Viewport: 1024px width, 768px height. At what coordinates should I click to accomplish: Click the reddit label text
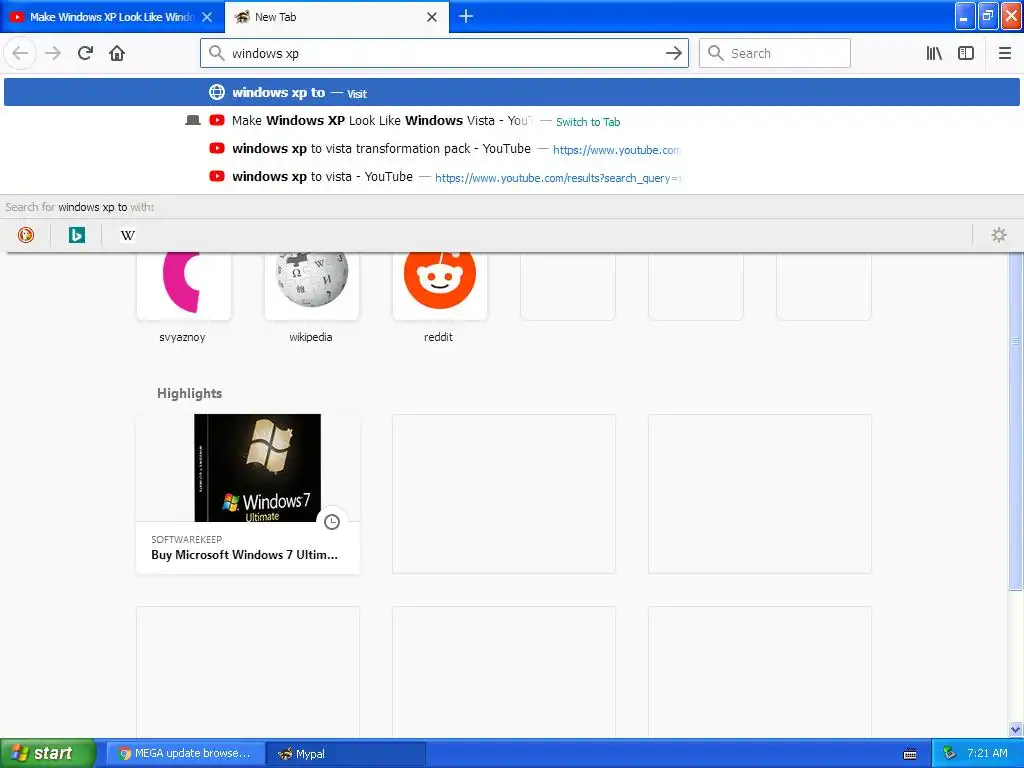pyautogui.click(x=438, y=337)
